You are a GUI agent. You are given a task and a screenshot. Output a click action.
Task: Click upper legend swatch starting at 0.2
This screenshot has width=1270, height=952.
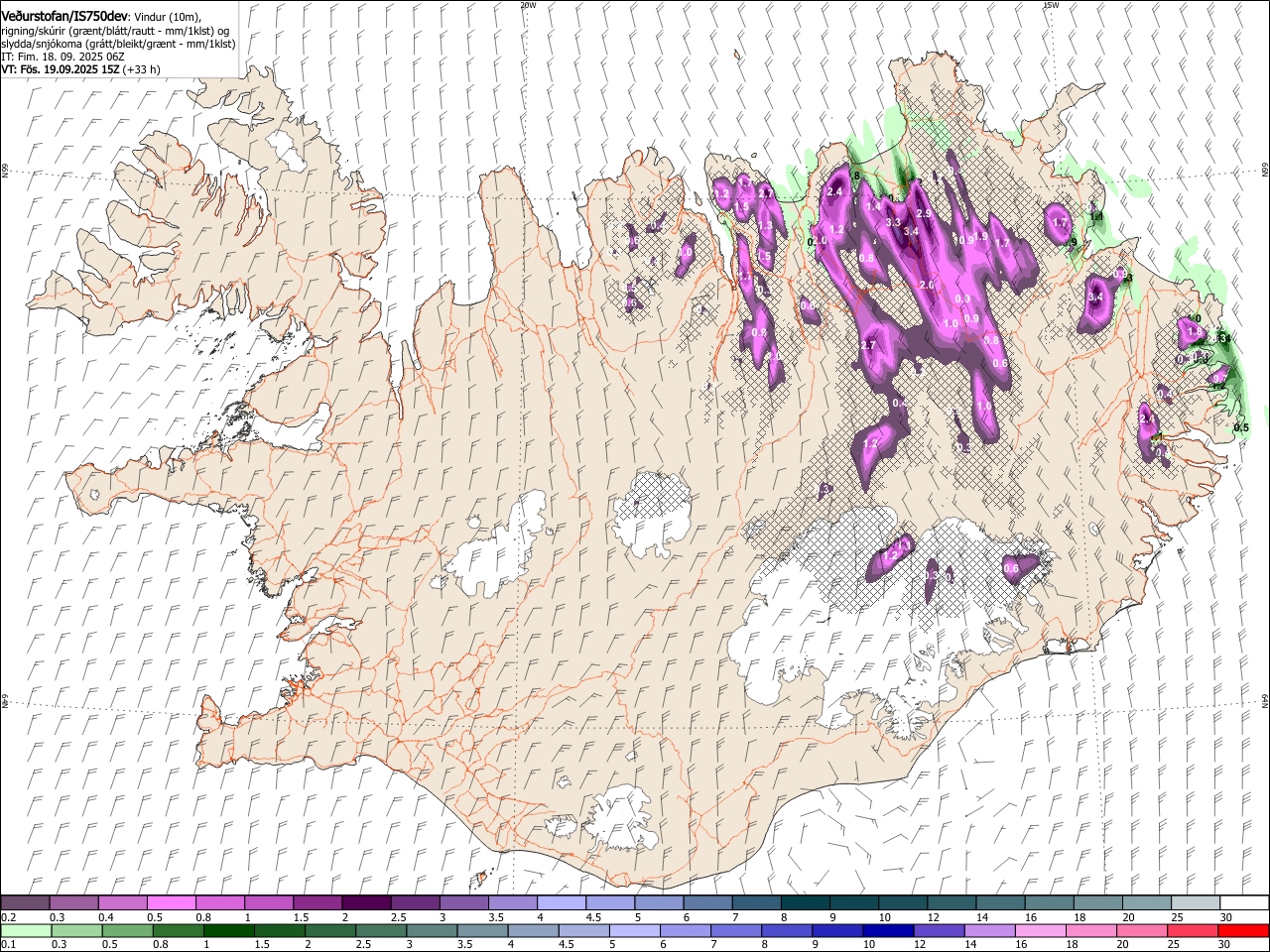[x=26, y=902]
